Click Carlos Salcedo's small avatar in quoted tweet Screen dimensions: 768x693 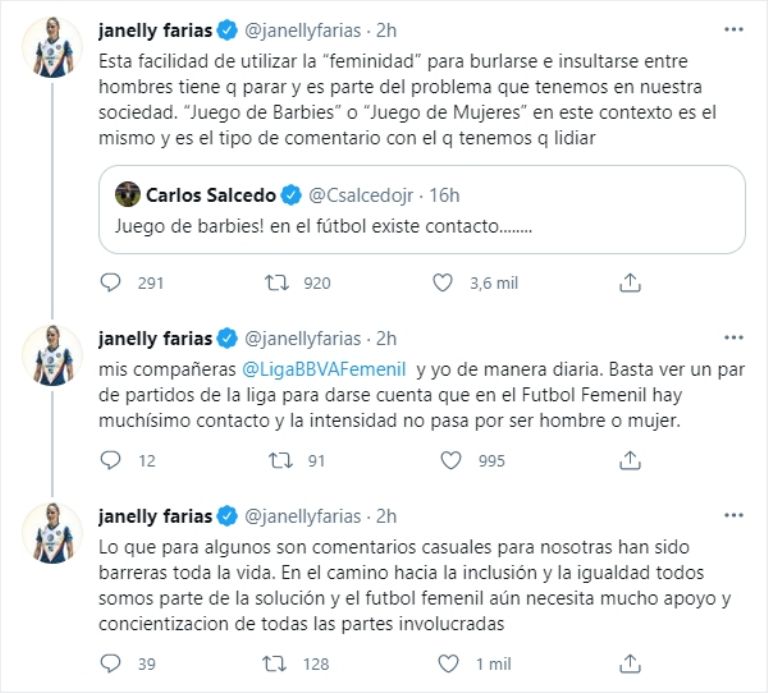click(127, 192)
